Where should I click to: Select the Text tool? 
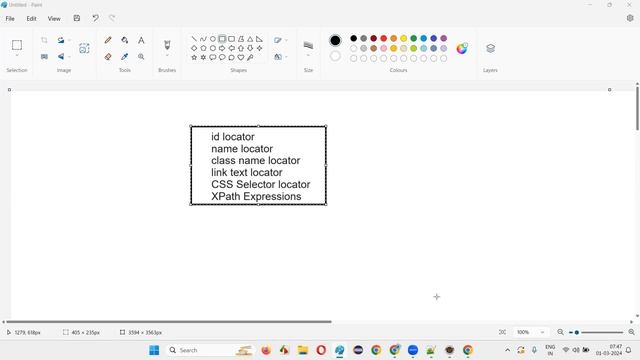[x=141, y=40]
